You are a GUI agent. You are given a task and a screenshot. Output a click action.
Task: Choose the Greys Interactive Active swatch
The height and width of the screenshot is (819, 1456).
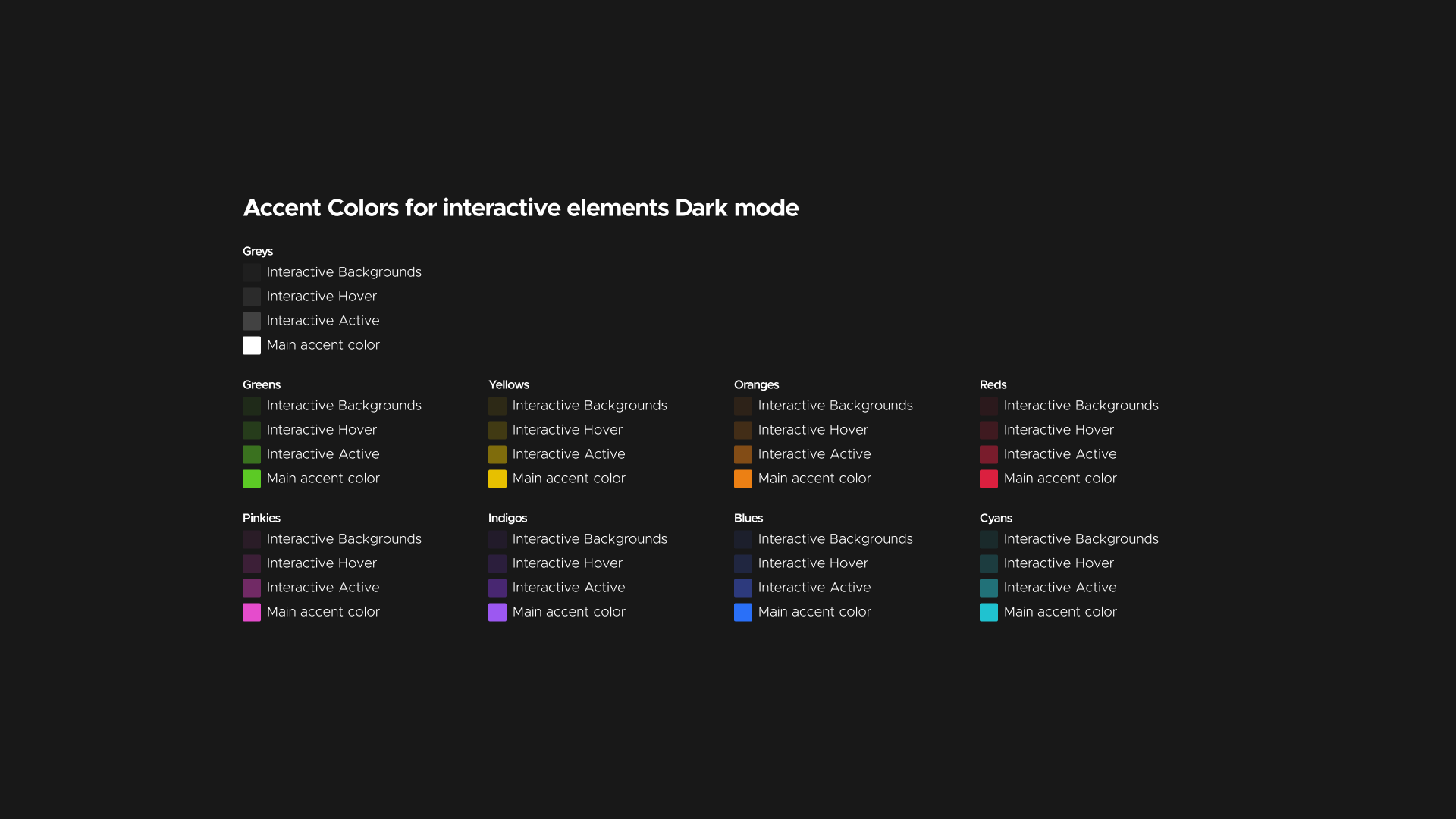point(251,322)
